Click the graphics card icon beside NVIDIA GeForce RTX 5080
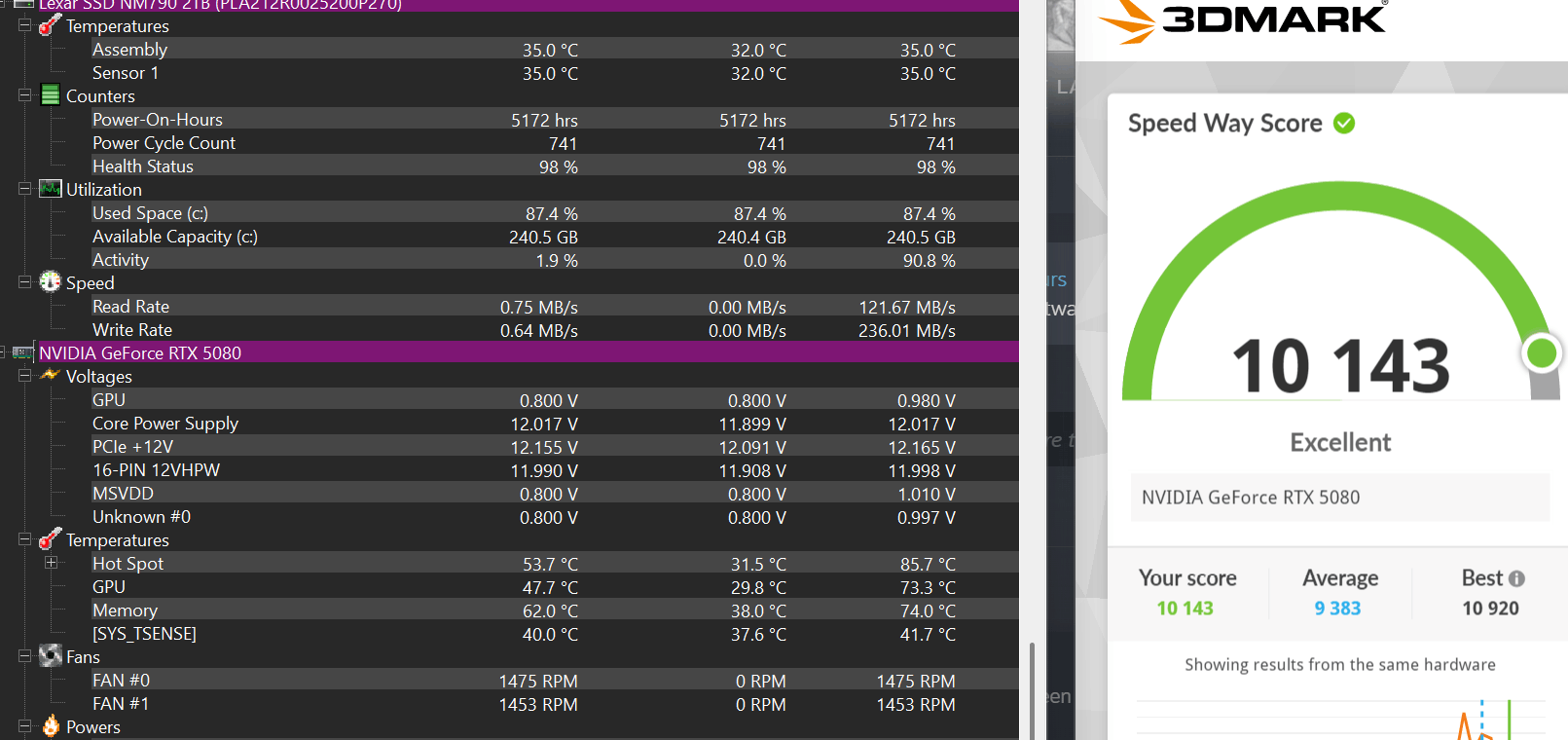 (23, 352)
